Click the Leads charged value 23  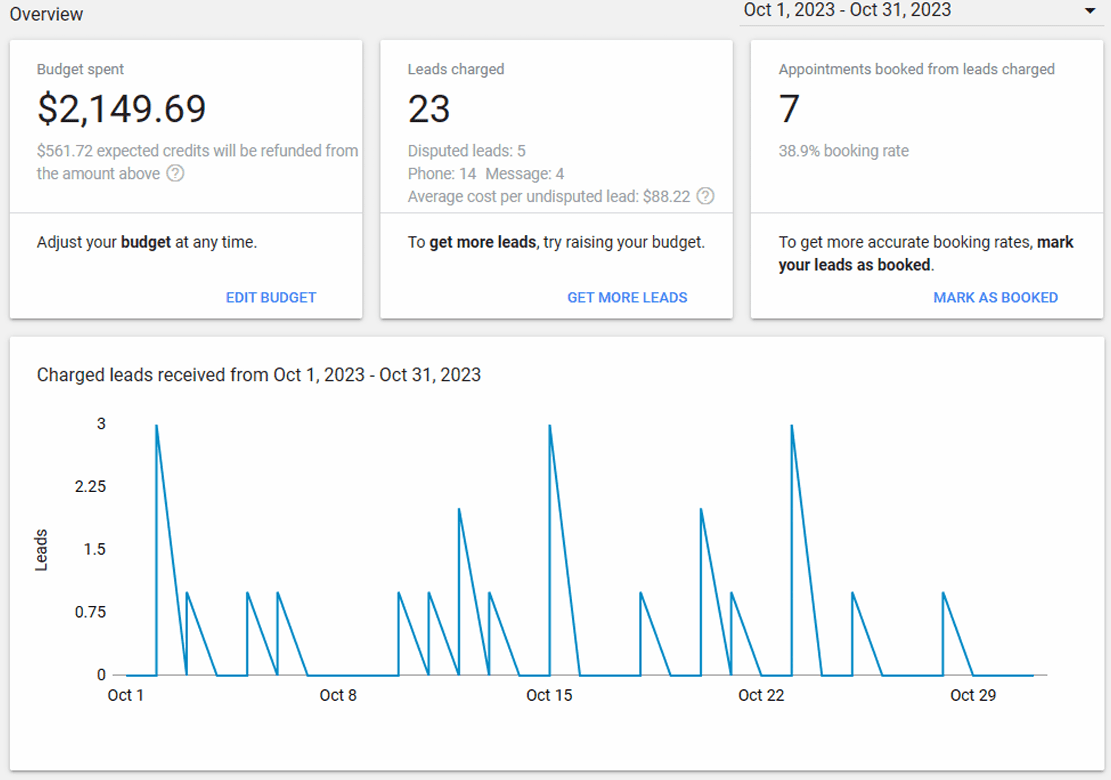[429, 109]
